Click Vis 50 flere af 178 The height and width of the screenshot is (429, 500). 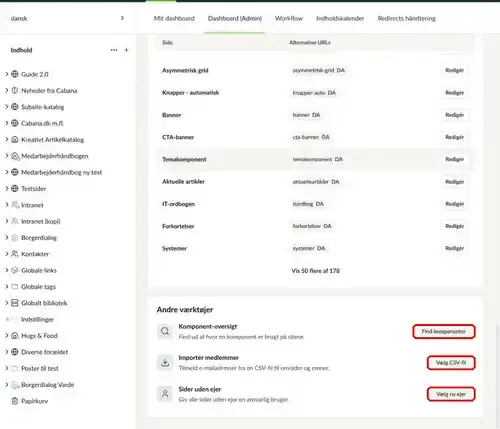(x=316, y=271)
